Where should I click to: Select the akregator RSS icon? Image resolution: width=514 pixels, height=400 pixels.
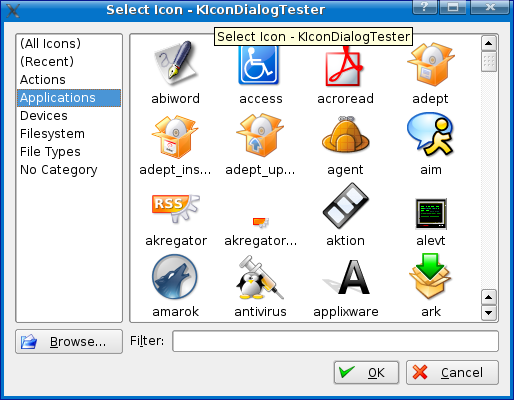pos(176,208)
